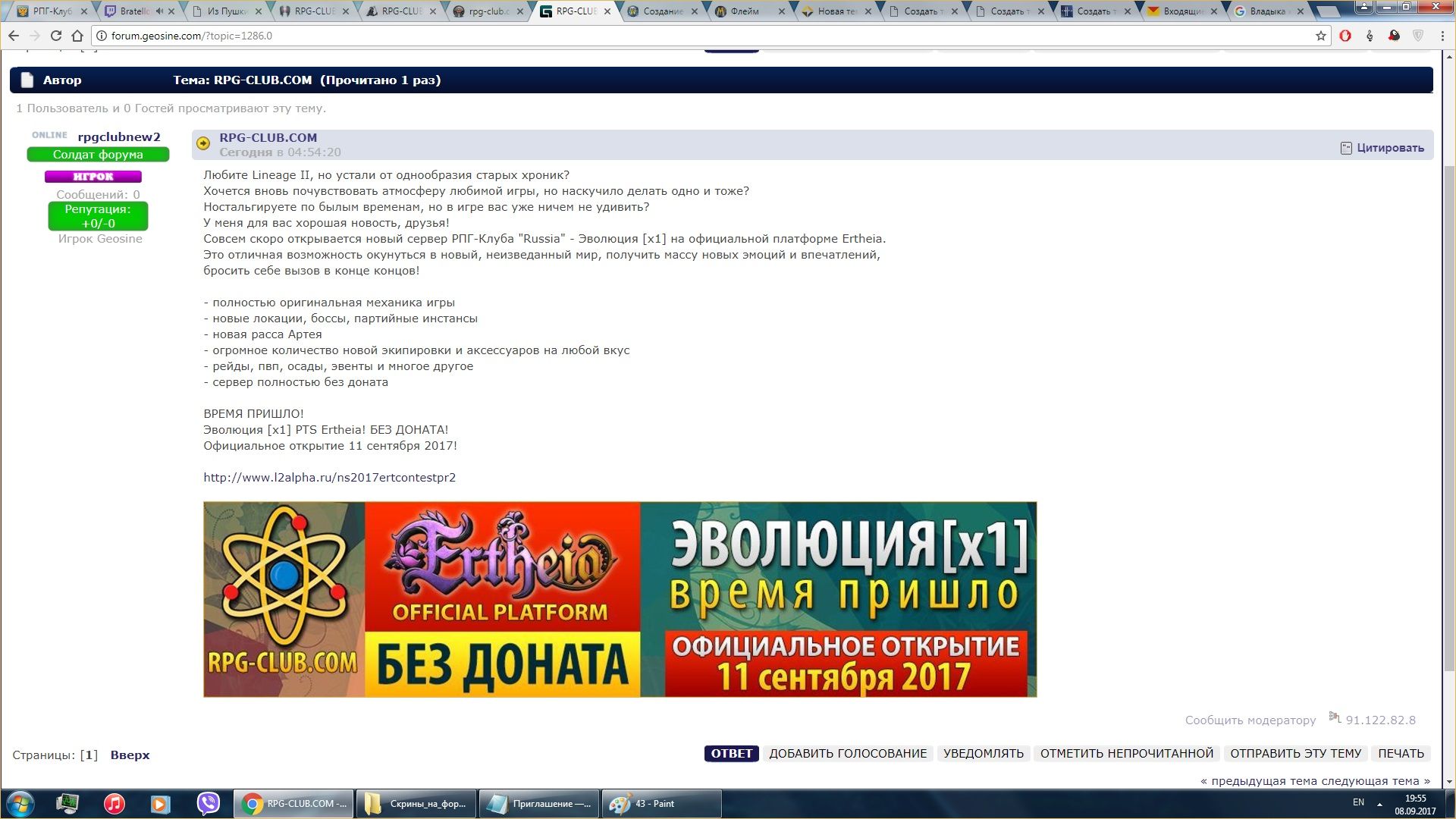Open the grey shield extension icon
Screen dimensions: 1456x819
[1418, 36]
